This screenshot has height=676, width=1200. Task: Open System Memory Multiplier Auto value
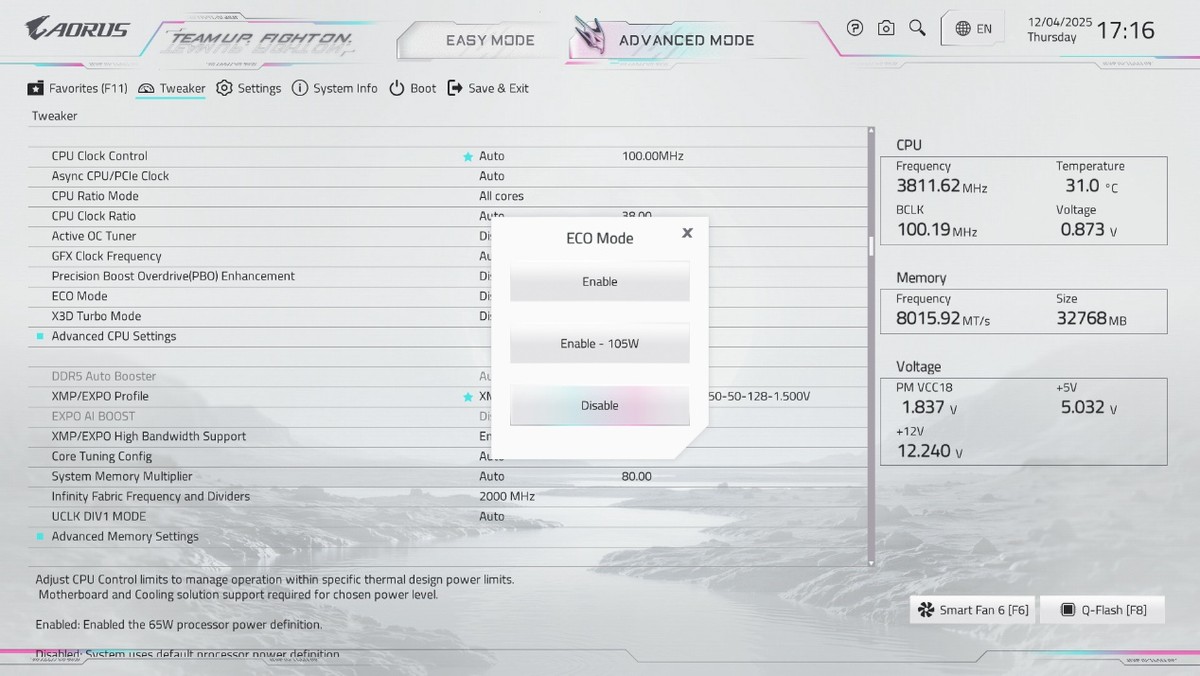492,476
